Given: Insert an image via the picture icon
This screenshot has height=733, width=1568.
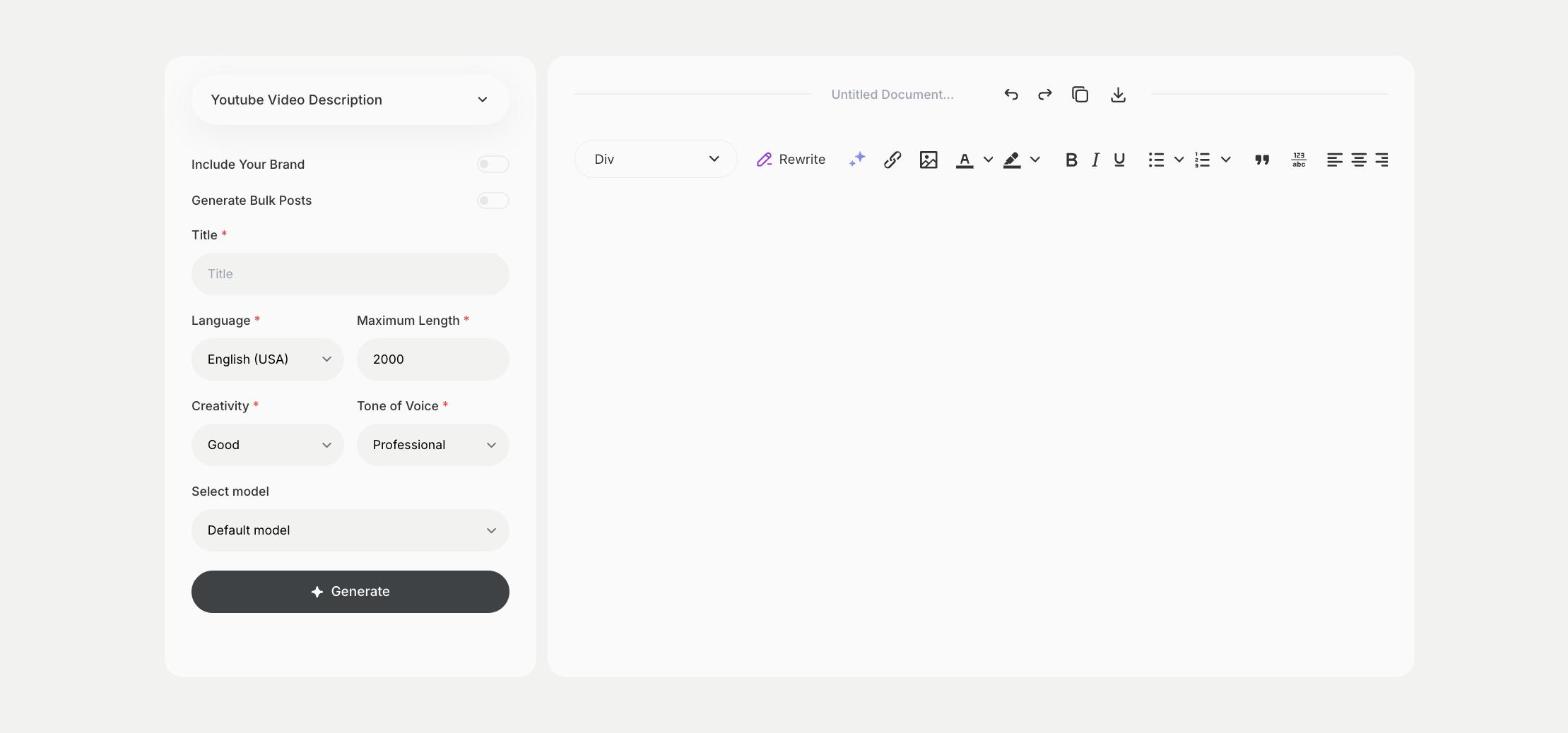Looking at the screenshot, I should tap(928, 160).
